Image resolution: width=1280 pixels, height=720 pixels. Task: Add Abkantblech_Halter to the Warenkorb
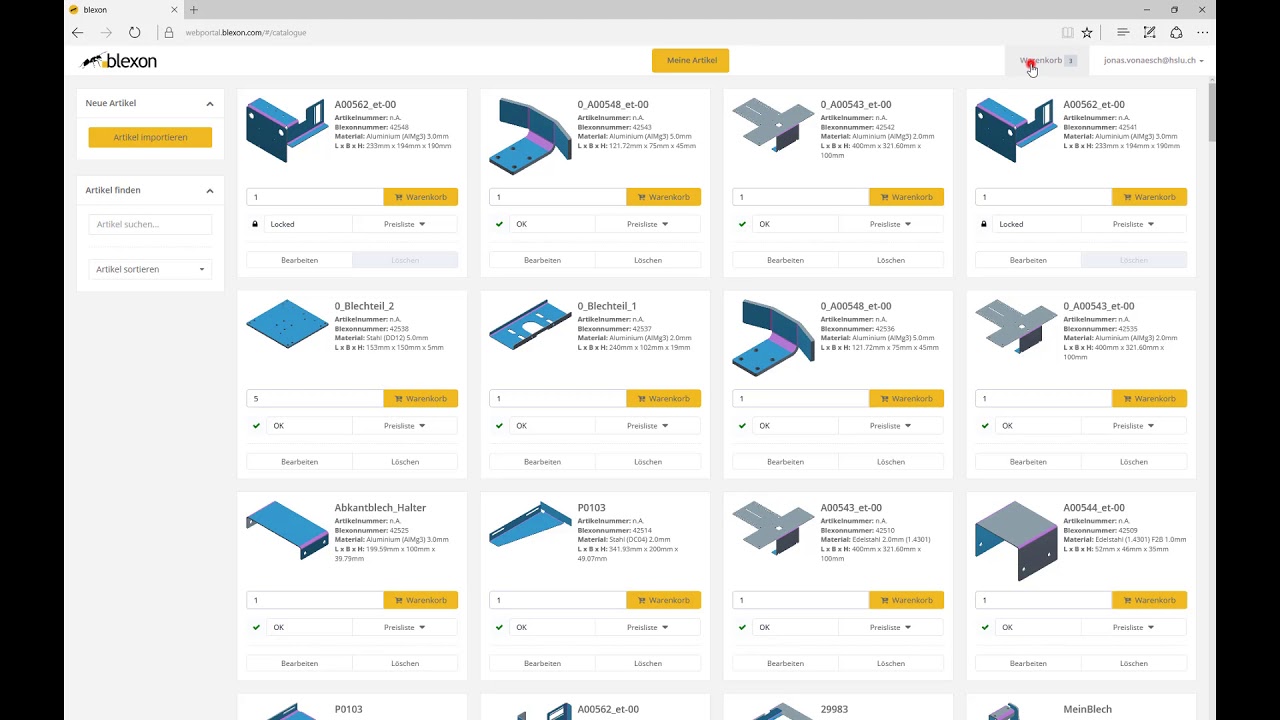point(421,600)
